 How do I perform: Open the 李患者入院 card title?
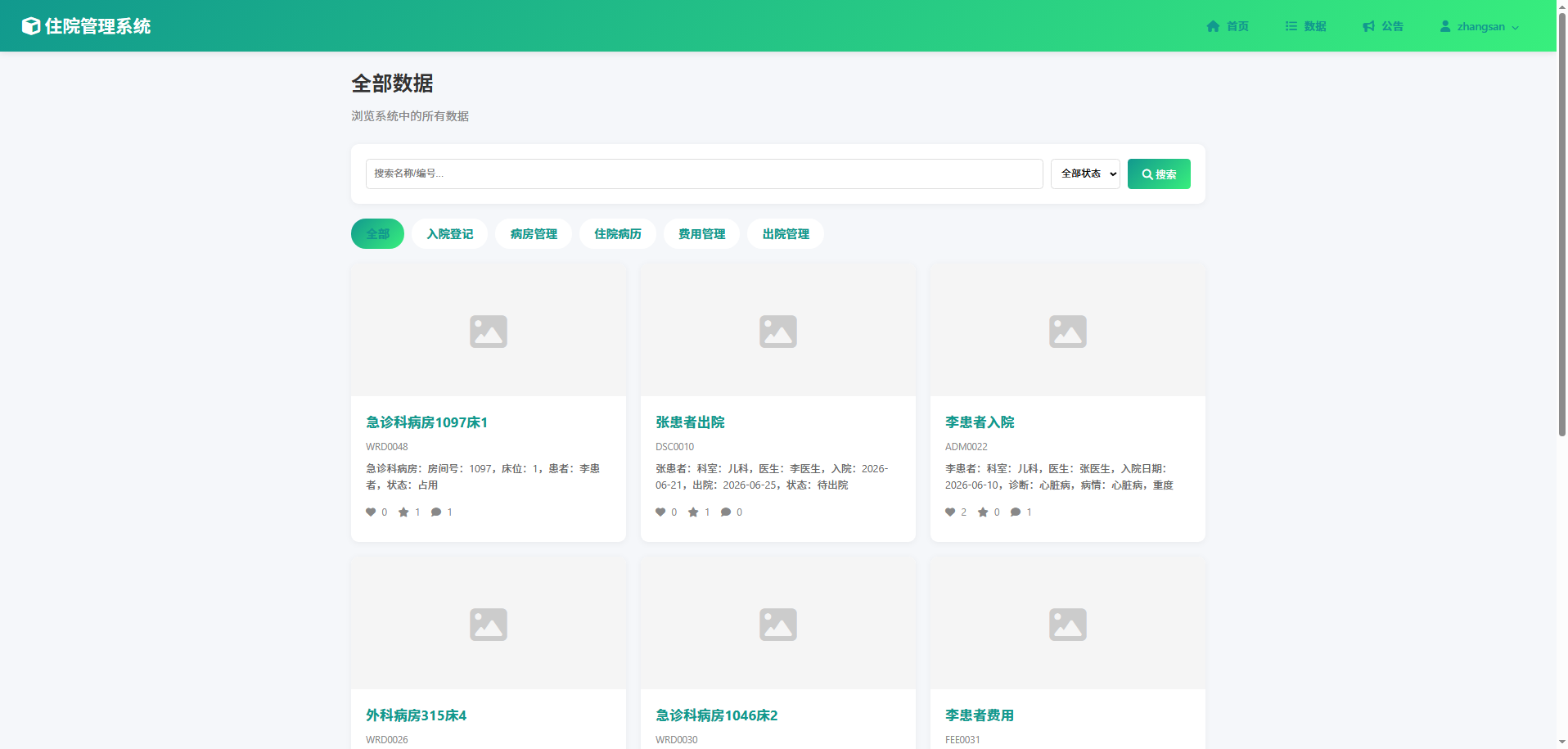point(980,422)
